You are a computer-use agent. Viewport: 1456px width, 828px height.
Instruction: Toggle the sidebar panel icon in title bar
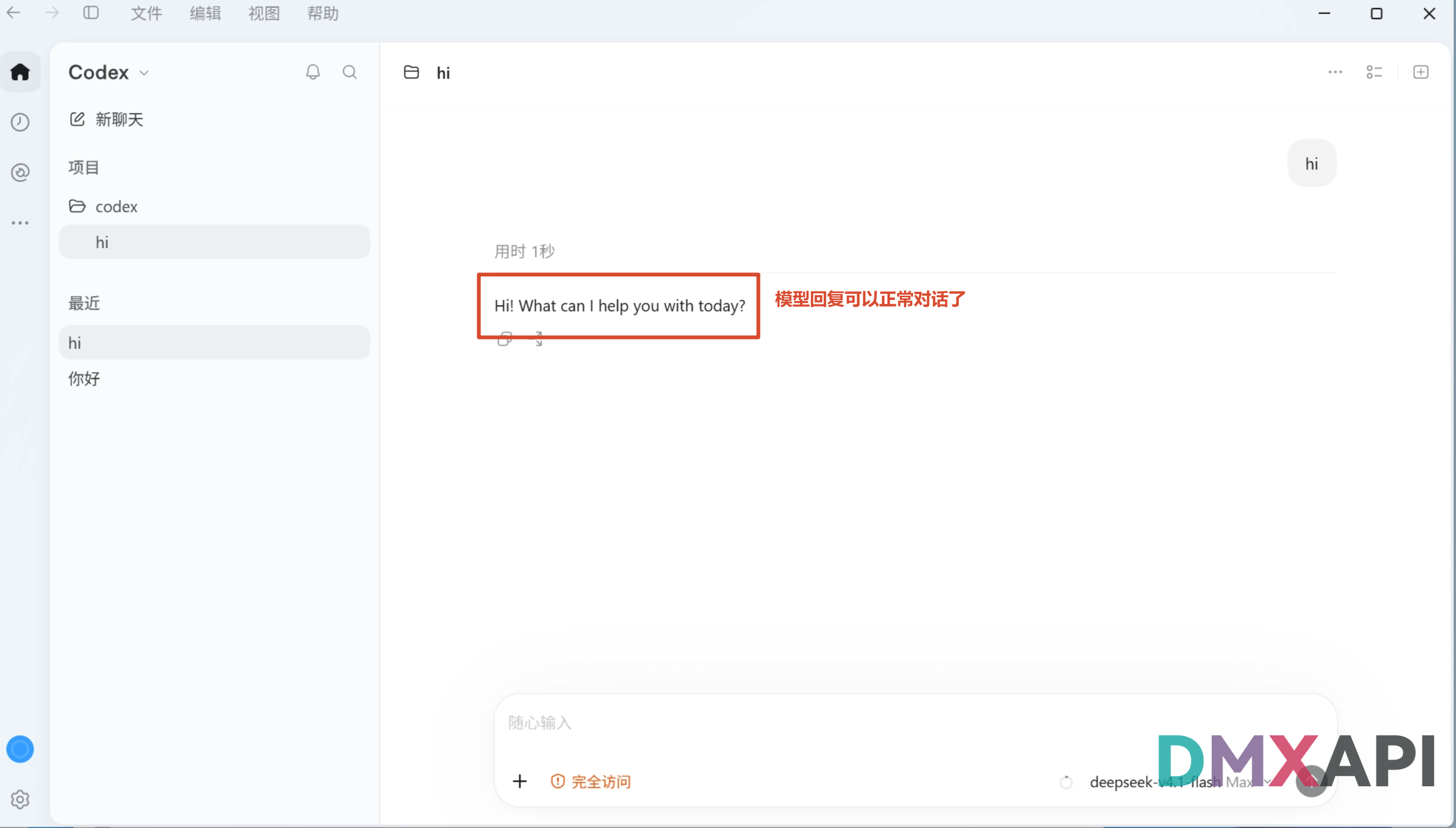click(91, 12)
